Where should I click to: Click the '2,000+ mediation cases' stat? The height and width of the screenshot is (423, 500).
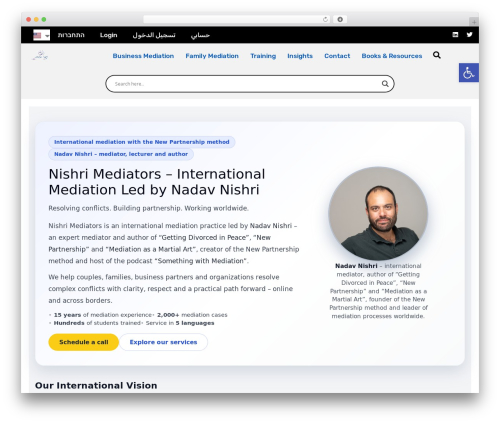coord(192,315)
